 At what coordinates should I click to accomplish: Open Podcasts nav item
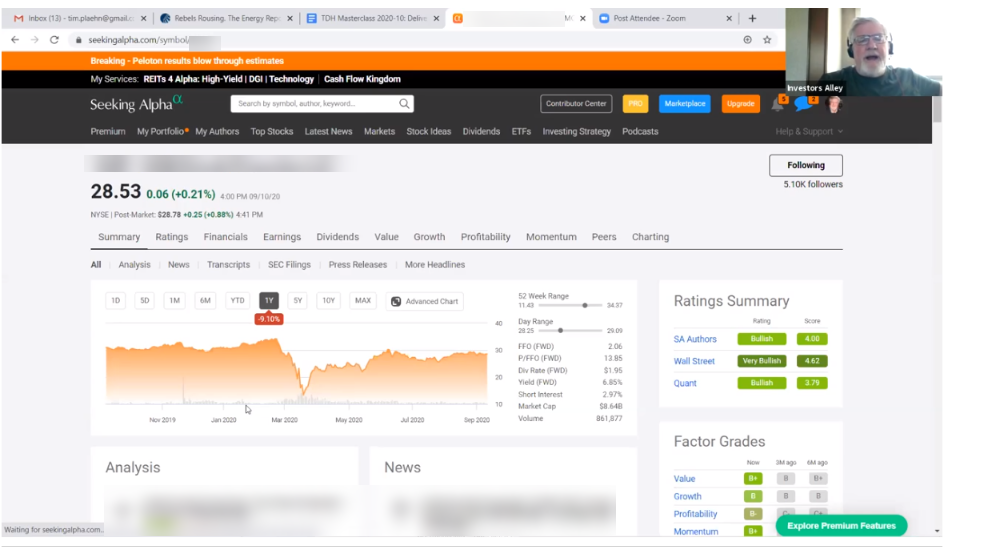[x=640, y=132]
